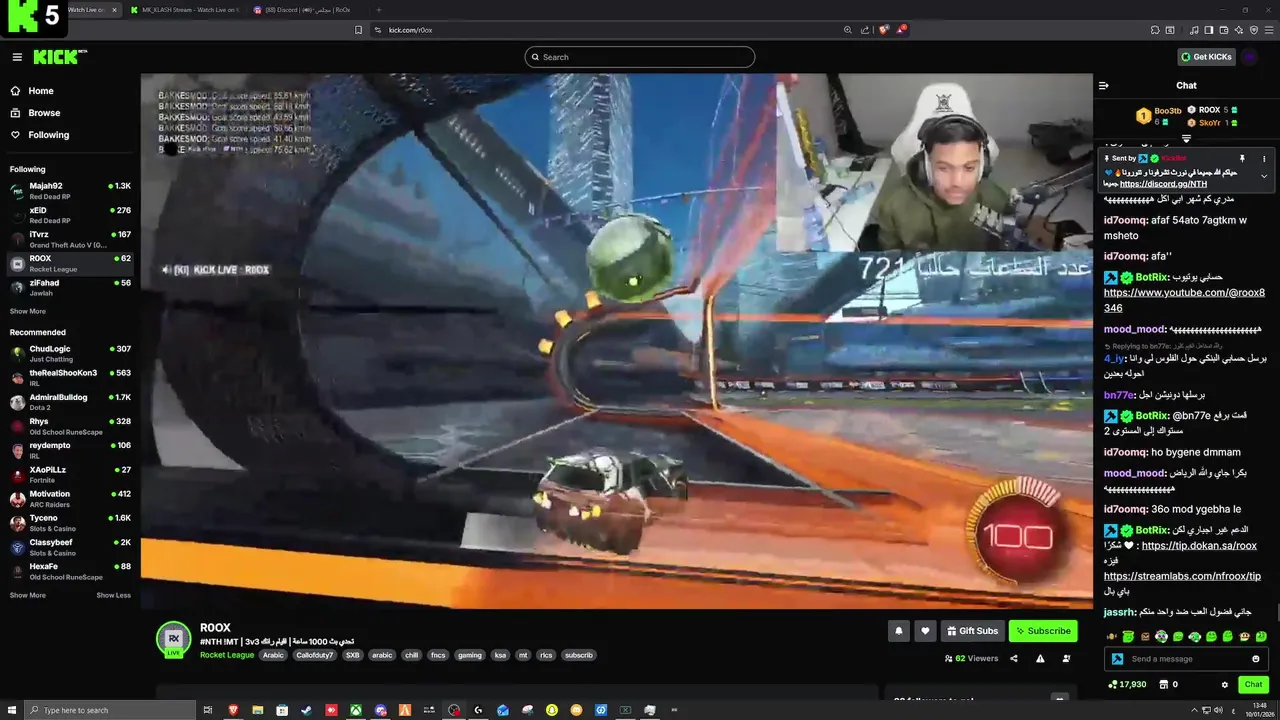Open XAoPiLLz recommended channel
1280x720 pixels.
tap(70, 474)
